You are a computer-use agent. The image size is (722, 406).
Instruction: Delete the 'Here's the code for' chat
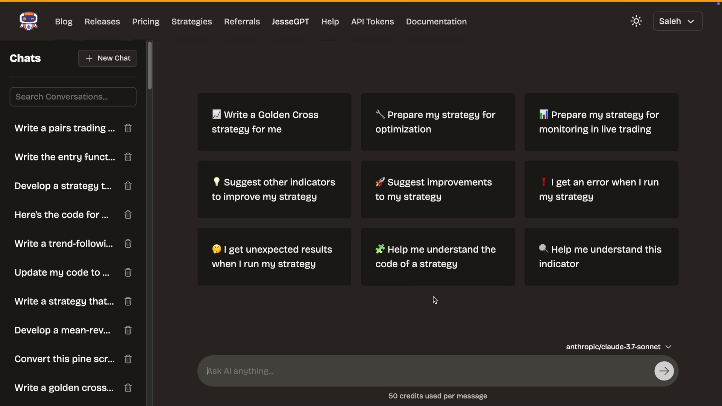128,215
